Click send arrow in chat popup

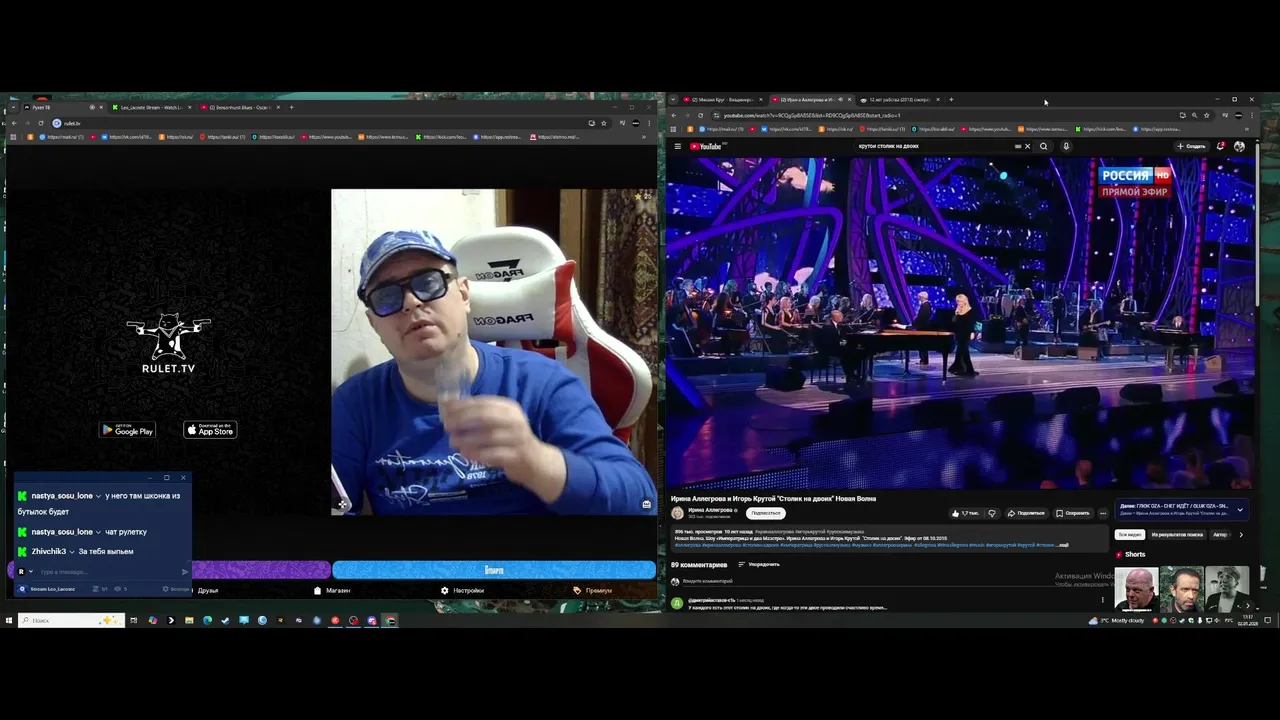pos(185,572)
